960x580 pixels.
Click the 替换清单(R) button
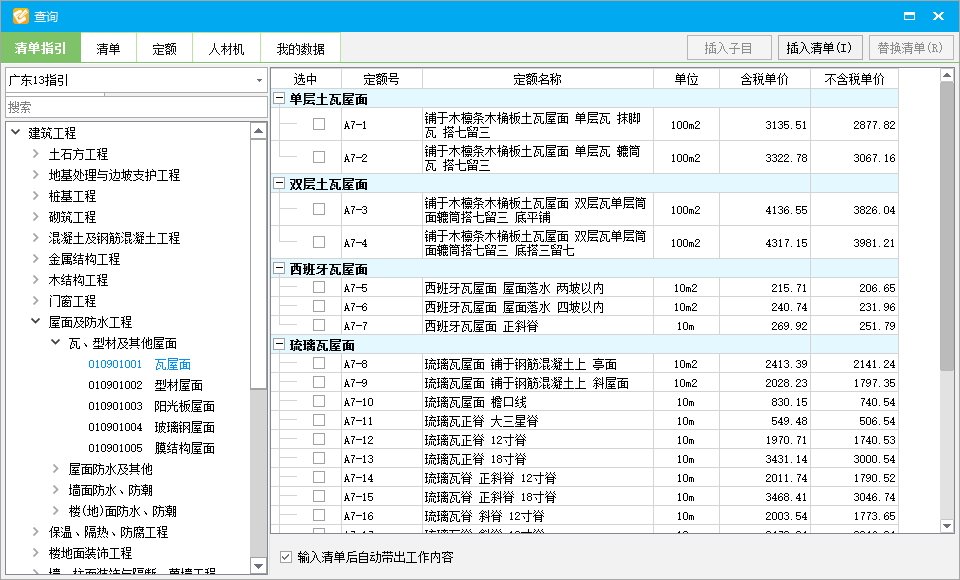click(911, 48)
